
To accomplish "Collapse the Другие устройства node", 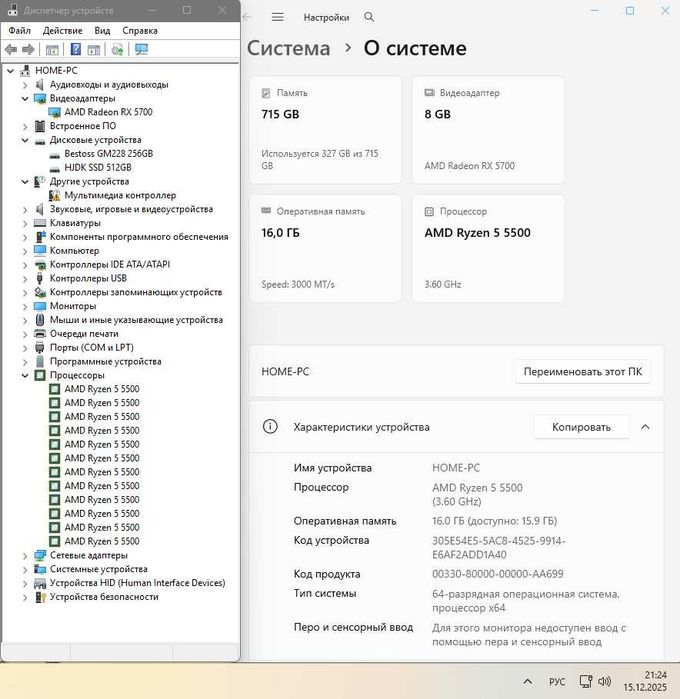I will coord(25,181).
